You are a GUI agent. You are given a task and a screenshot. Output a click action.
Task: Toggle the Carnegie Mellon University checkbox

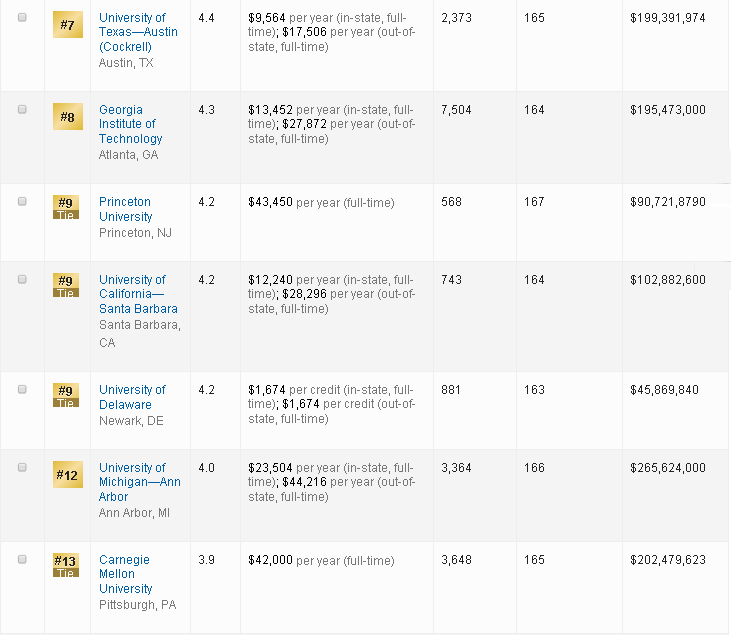[x=22, y=560]
